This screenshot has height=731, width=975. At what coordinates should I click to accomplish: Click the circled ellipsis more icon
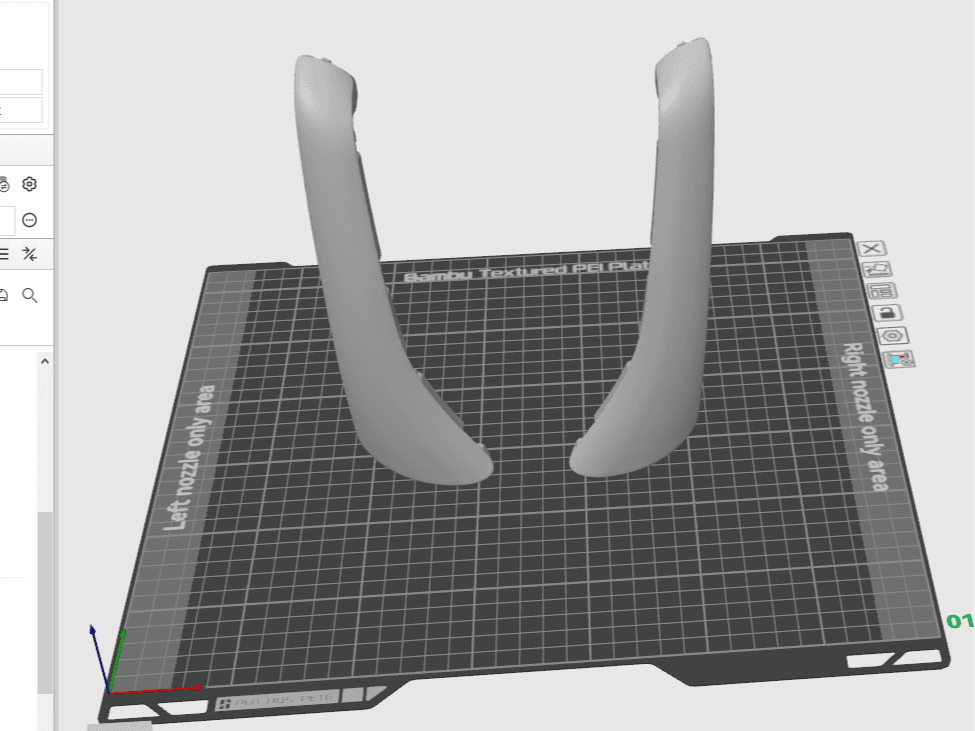[29, 220]
